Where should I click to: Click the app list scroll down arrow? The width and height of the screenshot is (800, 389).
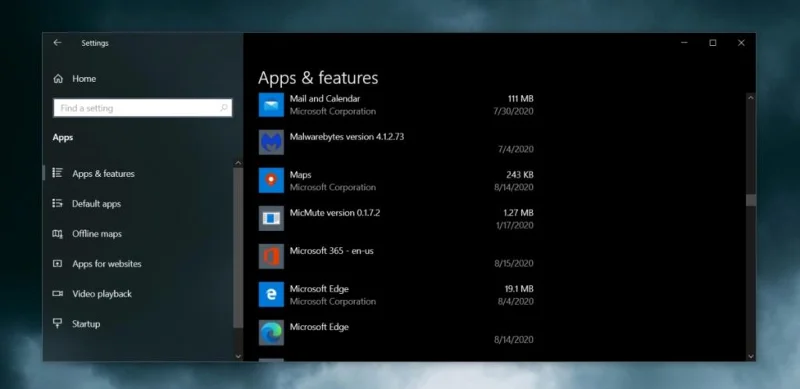(x=751, y=356)
